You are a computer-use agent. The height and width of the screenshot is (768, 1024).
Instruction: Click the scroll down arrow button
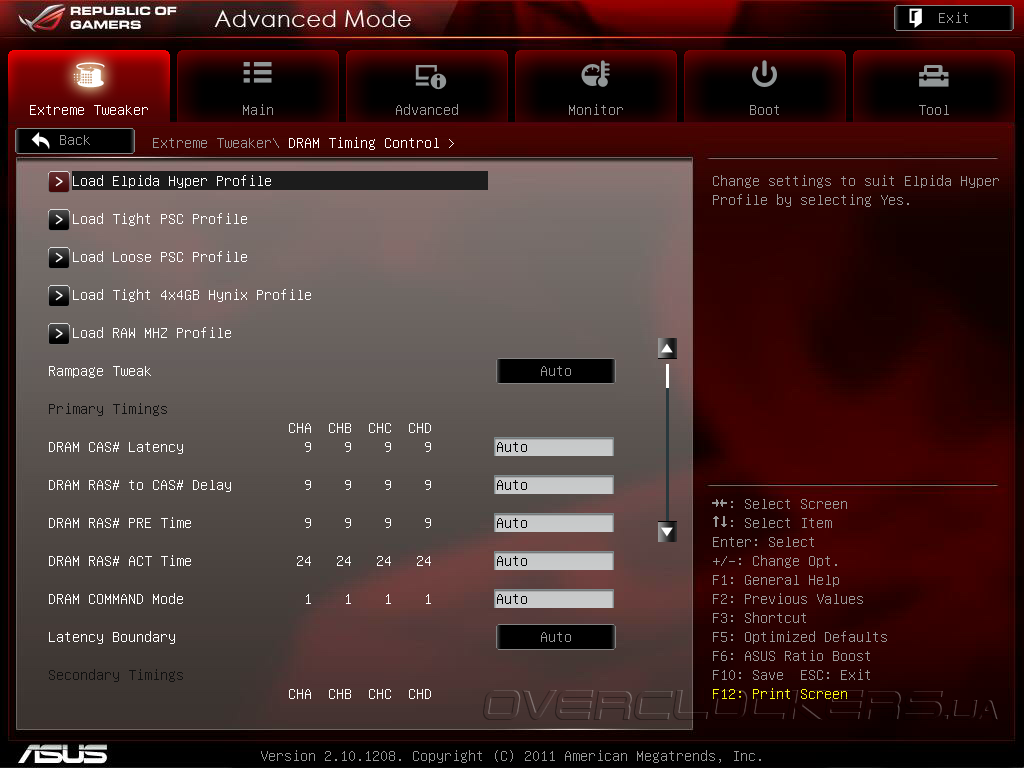667,532
